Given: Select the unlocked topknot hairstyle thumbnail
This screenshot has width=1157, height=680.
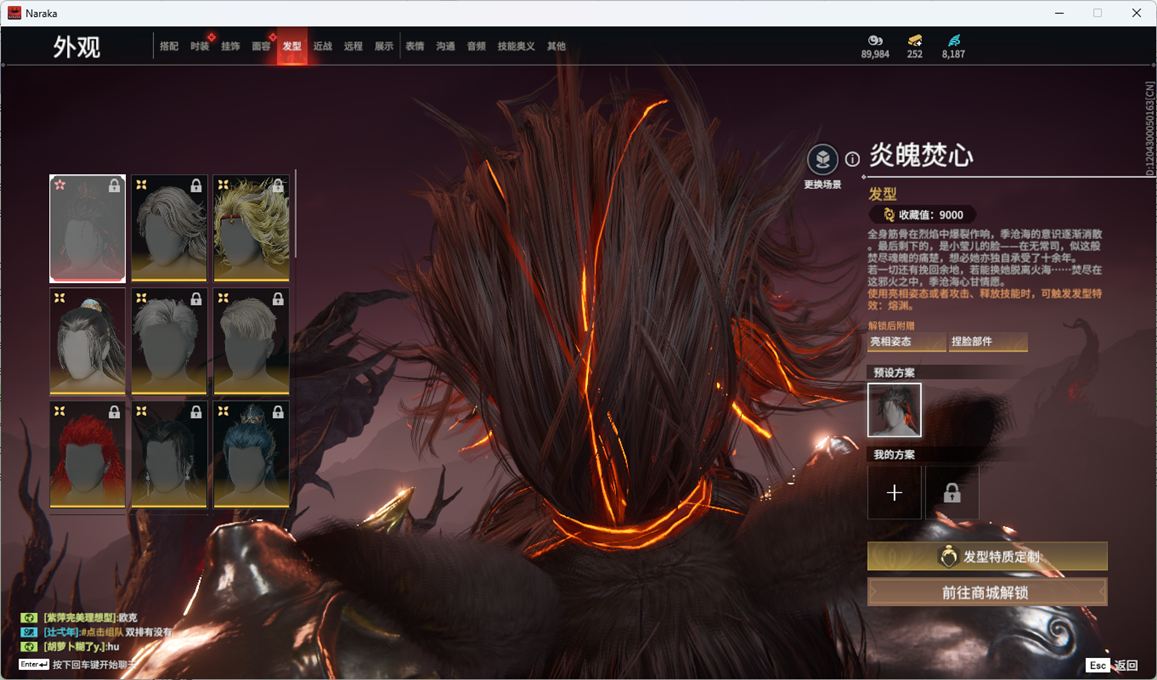Looking at the screenshot, I should 87,341.
